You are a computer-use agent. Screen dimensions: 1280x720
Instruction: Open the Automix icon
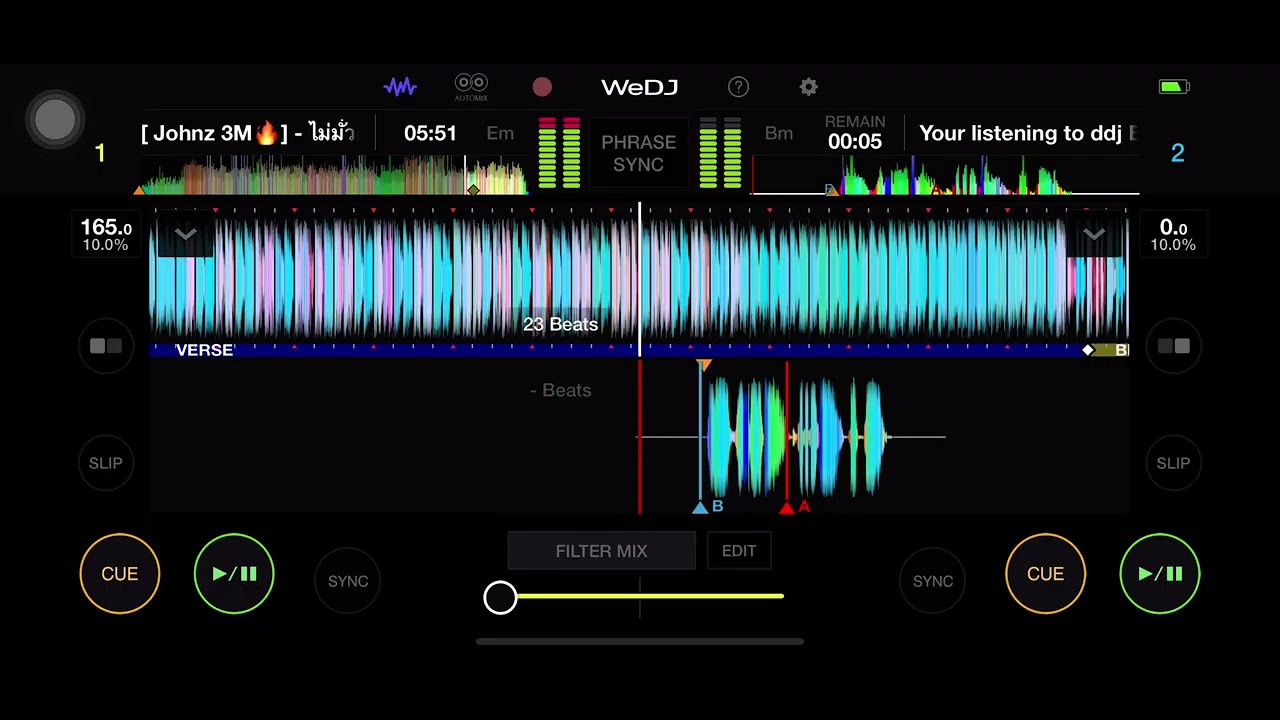pyautogui.click(x=471, y=87)
